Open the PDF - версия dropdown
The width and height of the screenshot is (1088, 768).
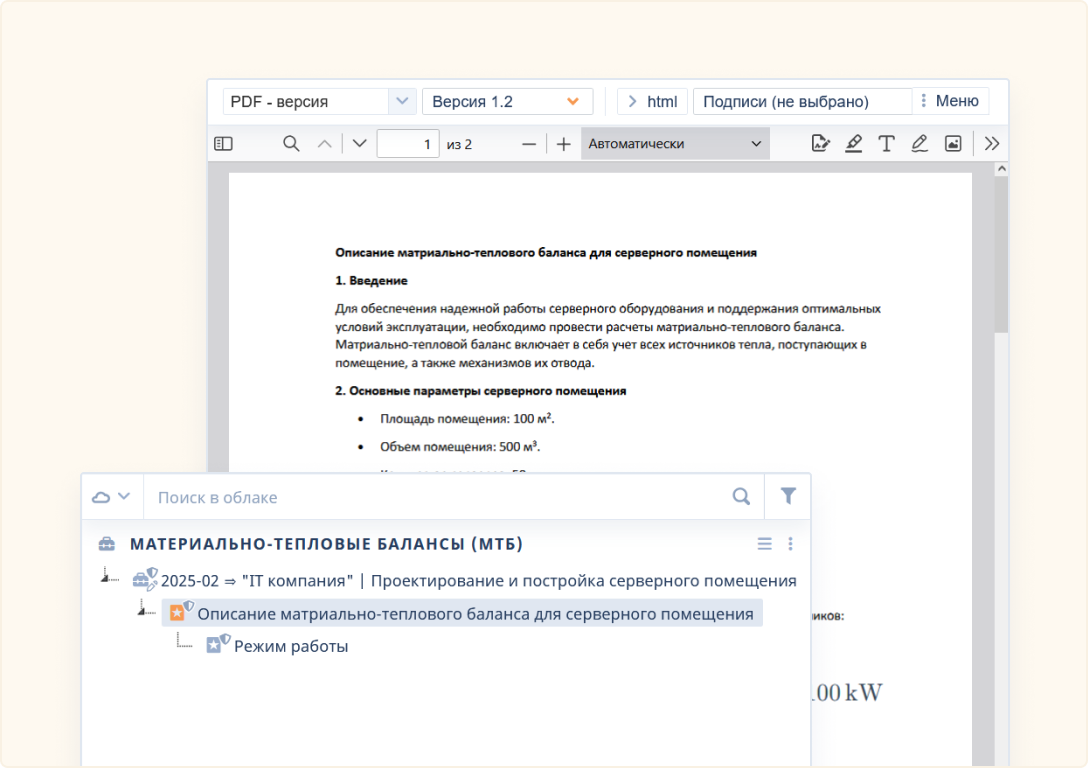(319, 101)
